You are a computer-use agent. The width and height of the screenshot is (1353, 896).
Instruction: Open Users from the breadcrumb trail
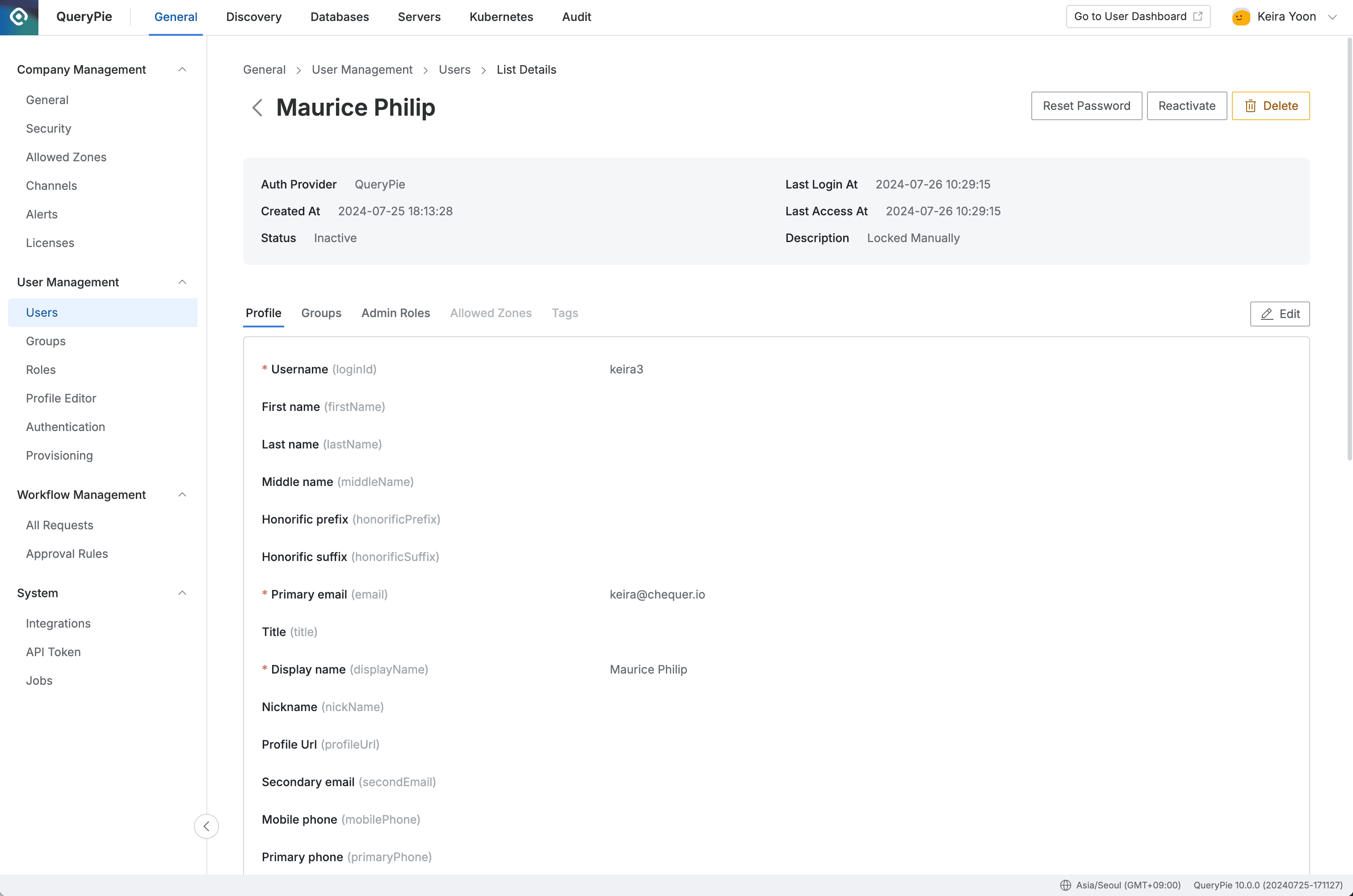pyautogui.click(x=454, y=69)
